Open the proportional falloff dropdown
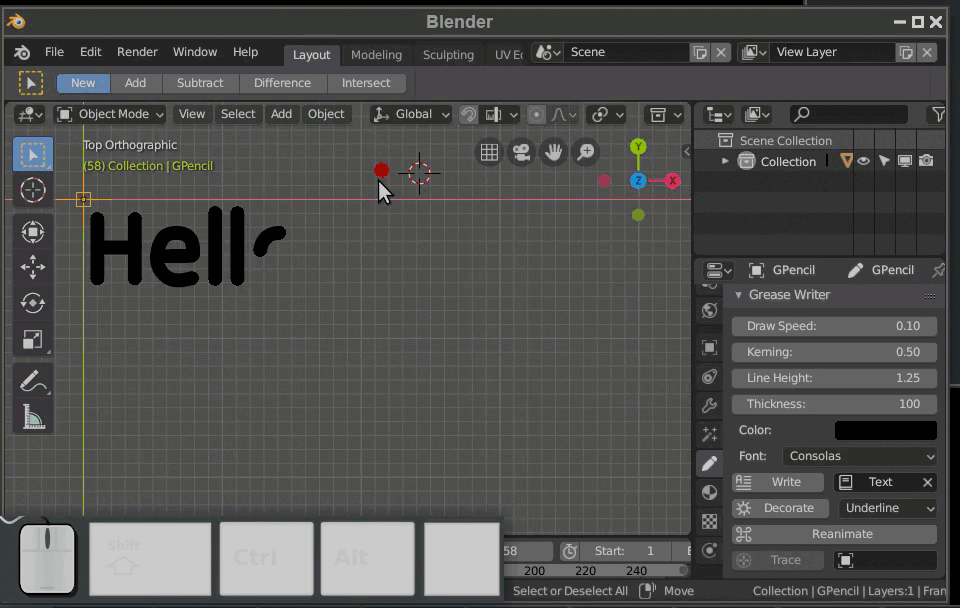 [x=564, y=114]
